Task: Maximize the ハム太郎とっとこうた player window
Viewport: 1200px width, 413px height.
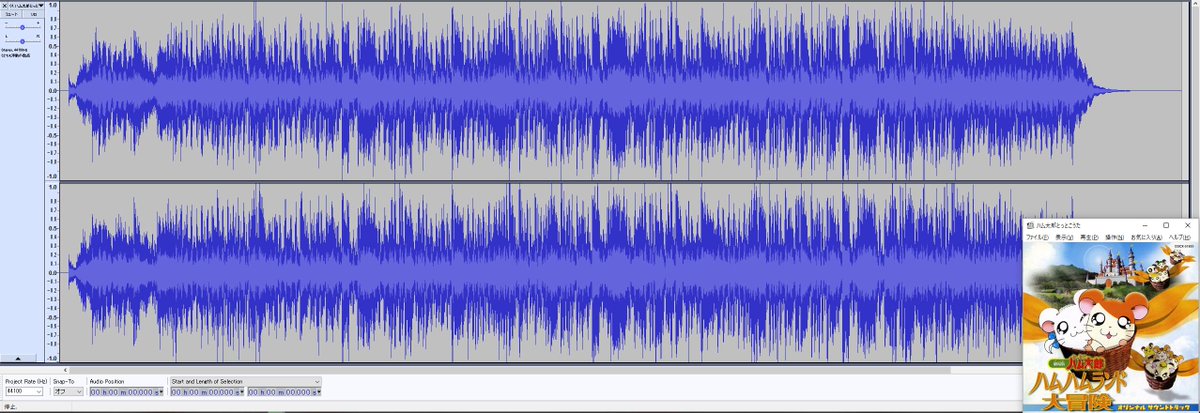Action: pyautogui.click(x=1166, y=225)
